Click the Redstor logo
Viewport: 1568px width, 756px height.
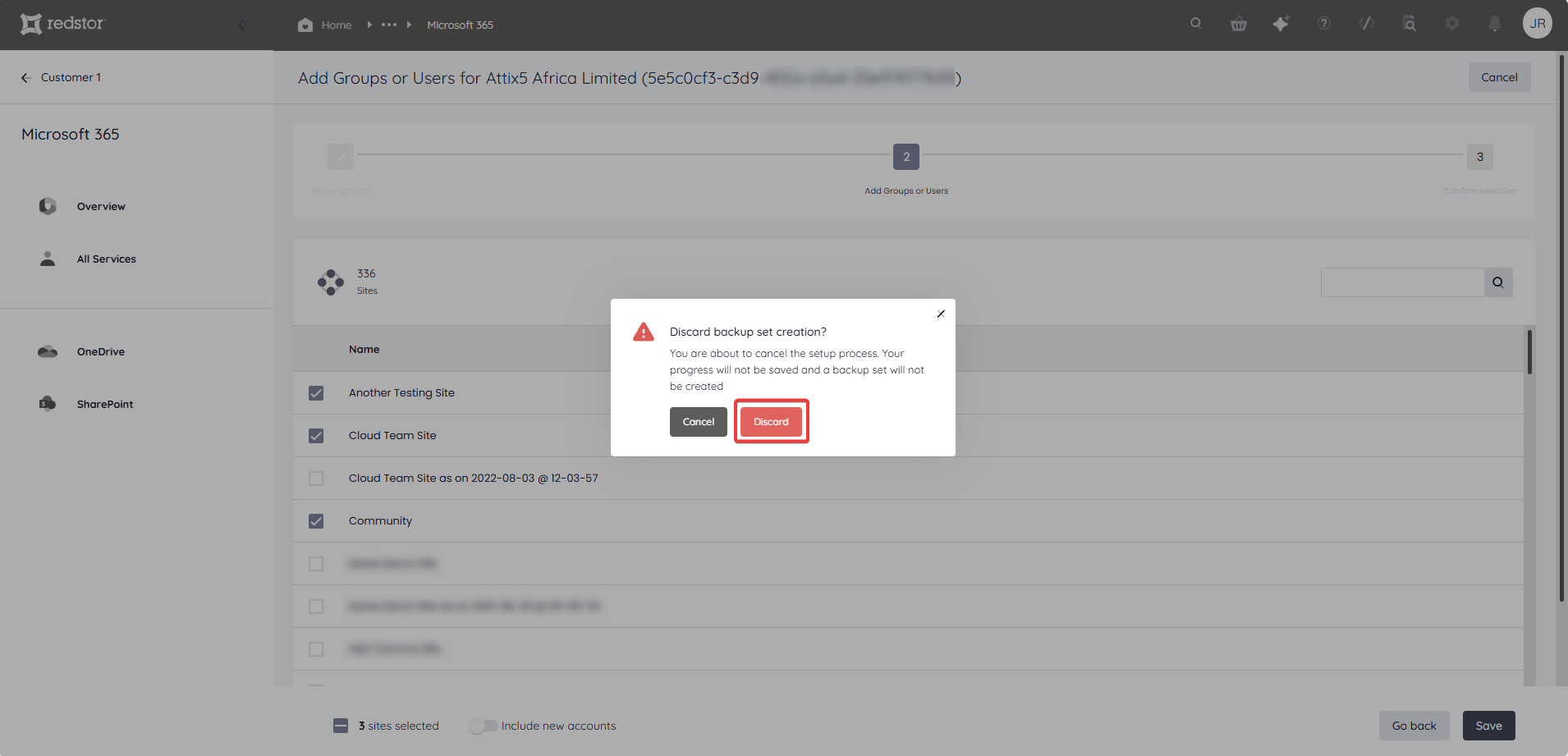point(62,24)
